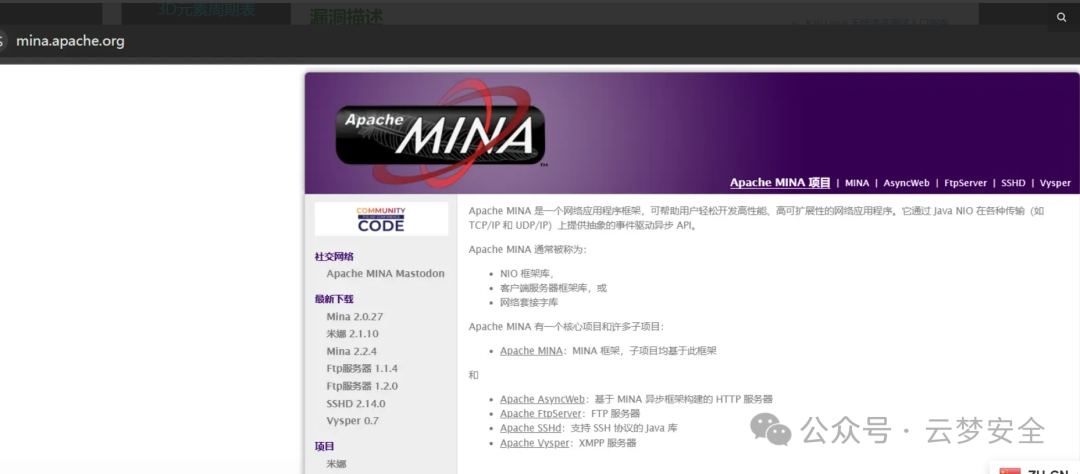This screenshot has width=1080, height=474.
Task: Open the Apache MINA Mastodon sidebar link
Action: tap(385, 274)
